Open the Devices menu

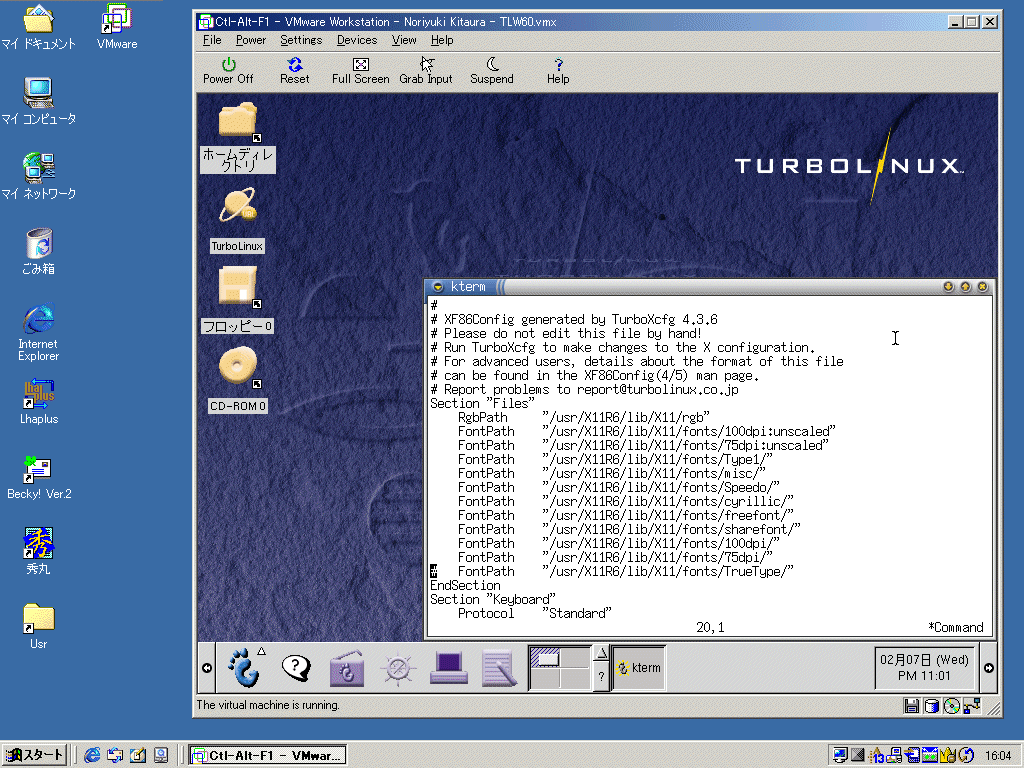357,40
